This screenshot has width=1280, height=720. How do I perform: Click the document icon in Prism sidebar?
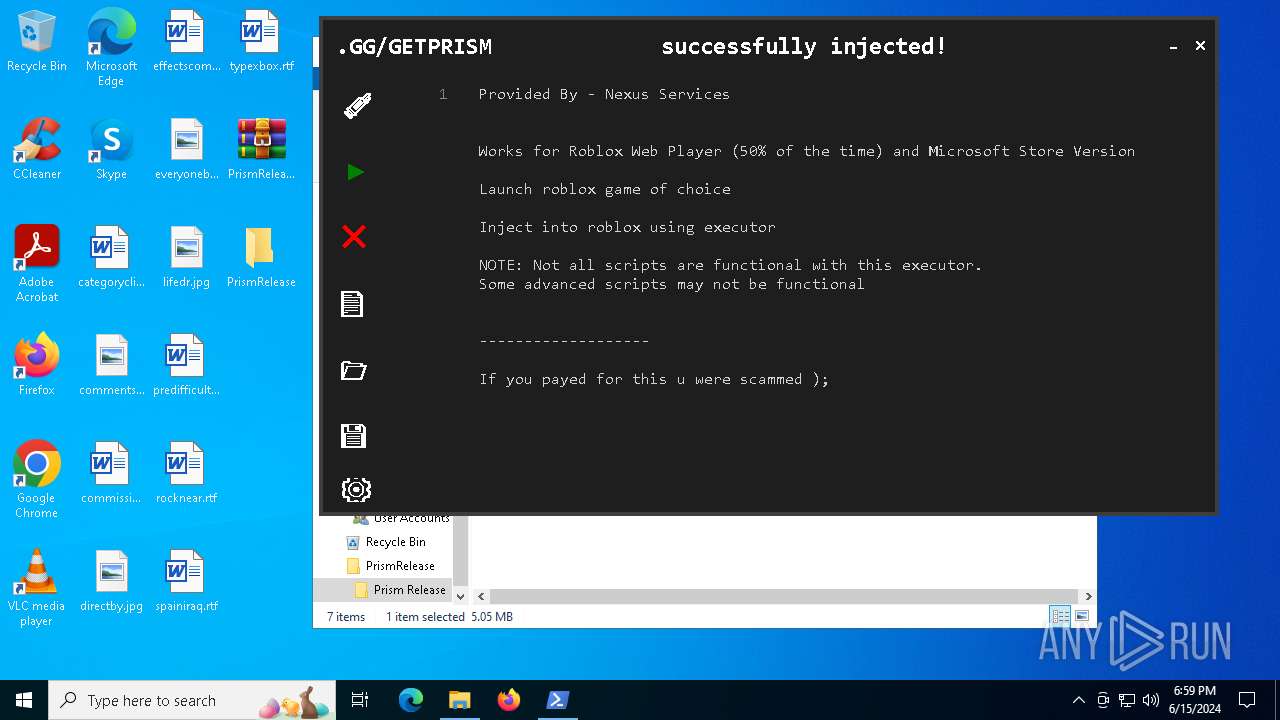(352, 304)
